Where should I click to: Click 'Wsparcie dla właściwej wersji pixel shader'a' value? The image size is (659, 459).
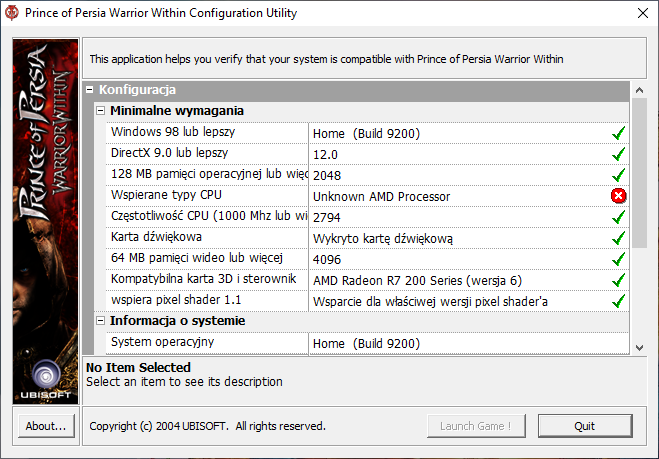(430, 302)
